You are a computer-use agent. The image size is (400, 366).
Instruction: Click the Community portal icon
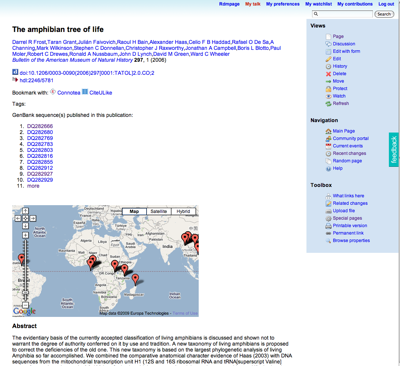click(328, 139)
